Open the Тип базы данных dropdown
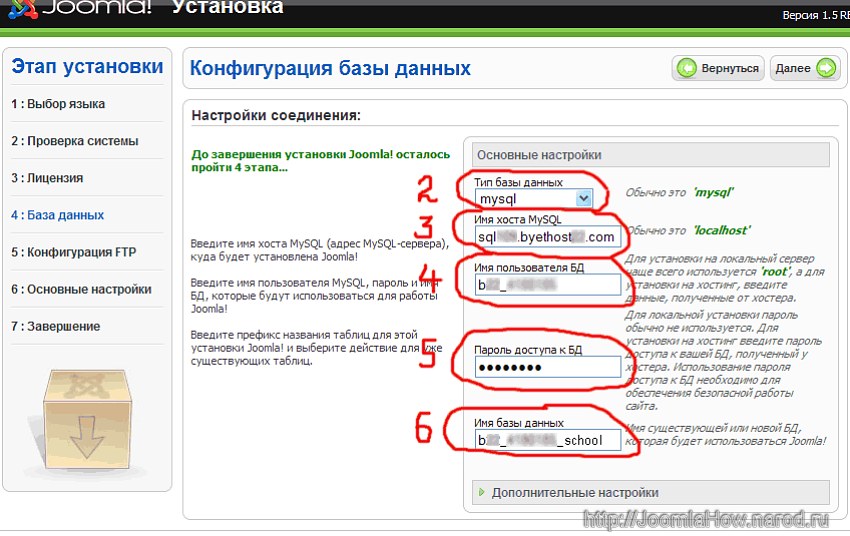 [534, 199]
